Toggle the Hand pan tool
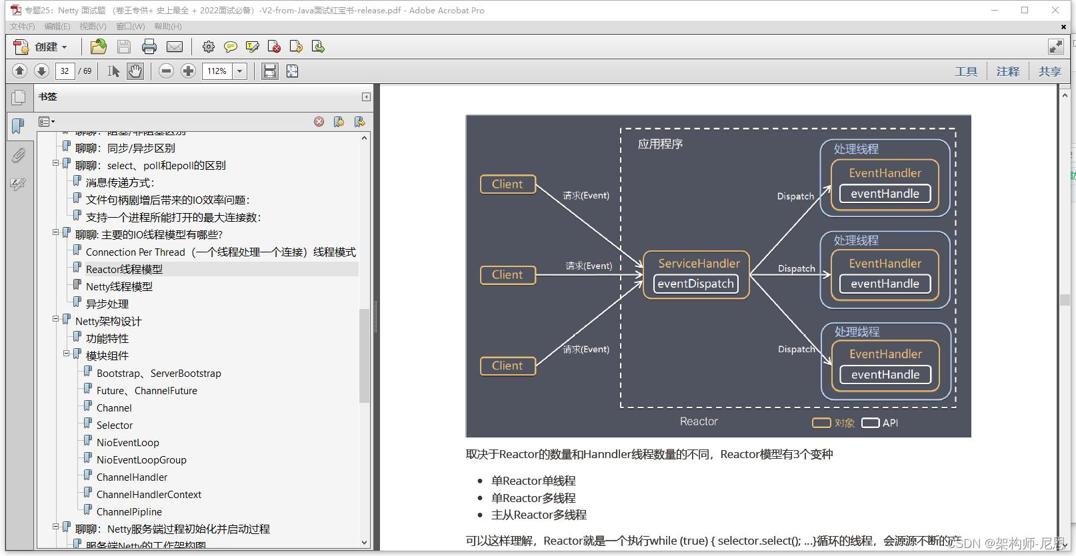The image size is (1076, 556). pos(135,71)
